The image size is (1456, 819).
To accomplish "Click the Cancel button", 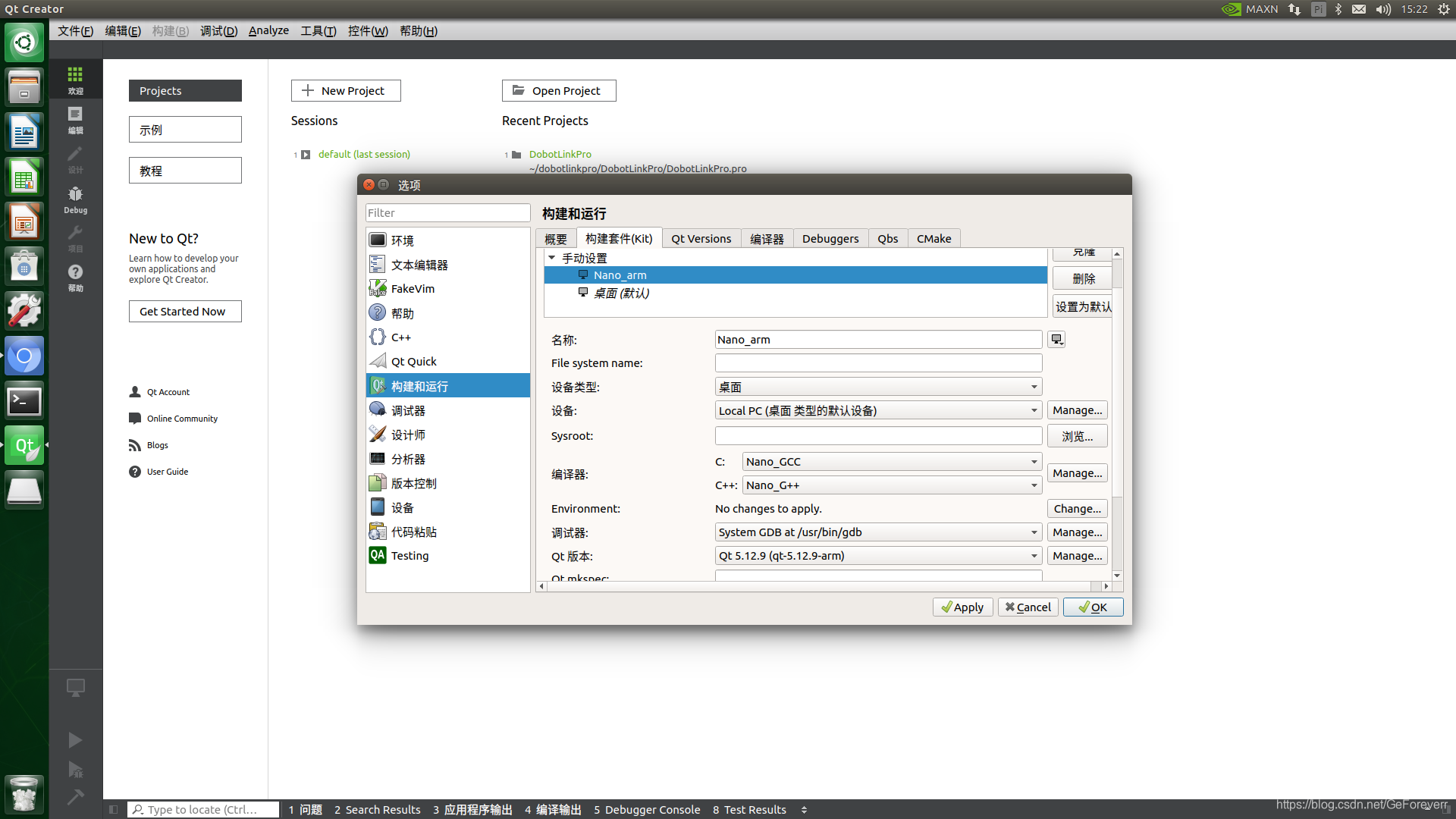I will pos(1028,607).
